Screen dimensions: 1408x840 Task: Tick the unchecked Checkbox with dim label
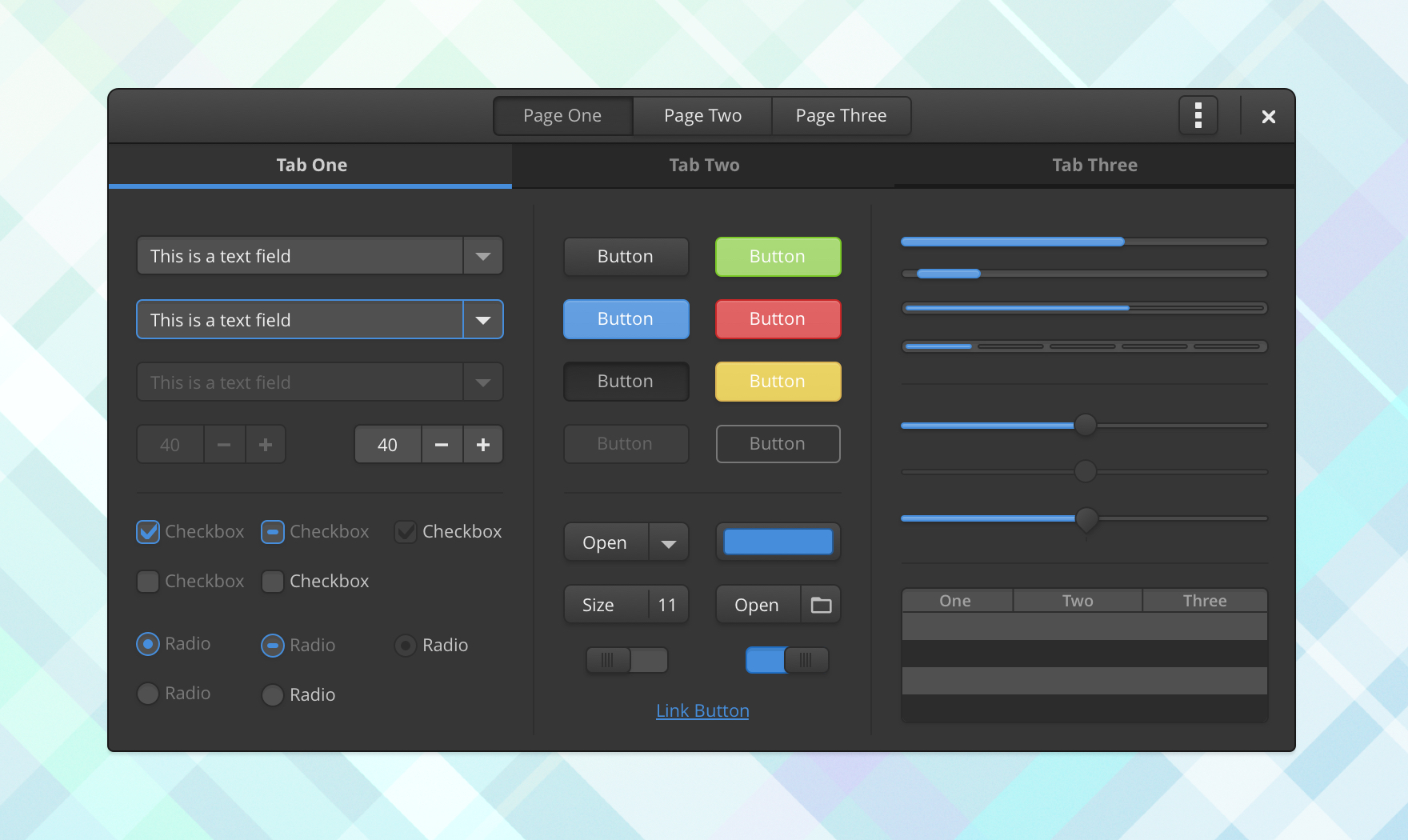tap(148, 582)
